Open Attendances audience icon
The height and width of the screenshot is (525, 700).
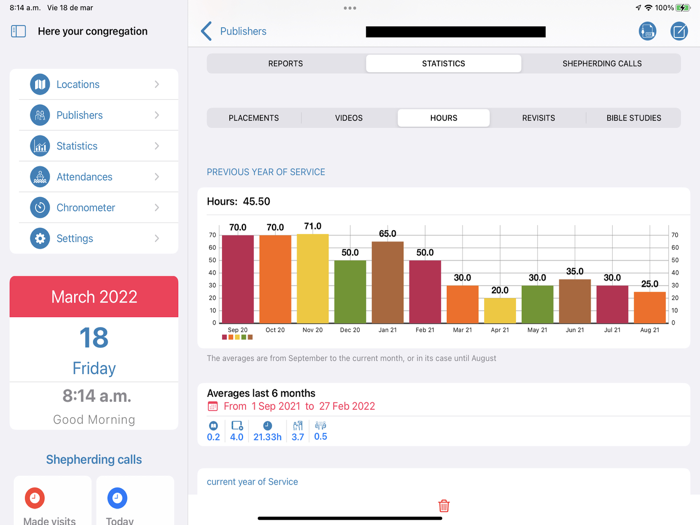click(40, 177)
